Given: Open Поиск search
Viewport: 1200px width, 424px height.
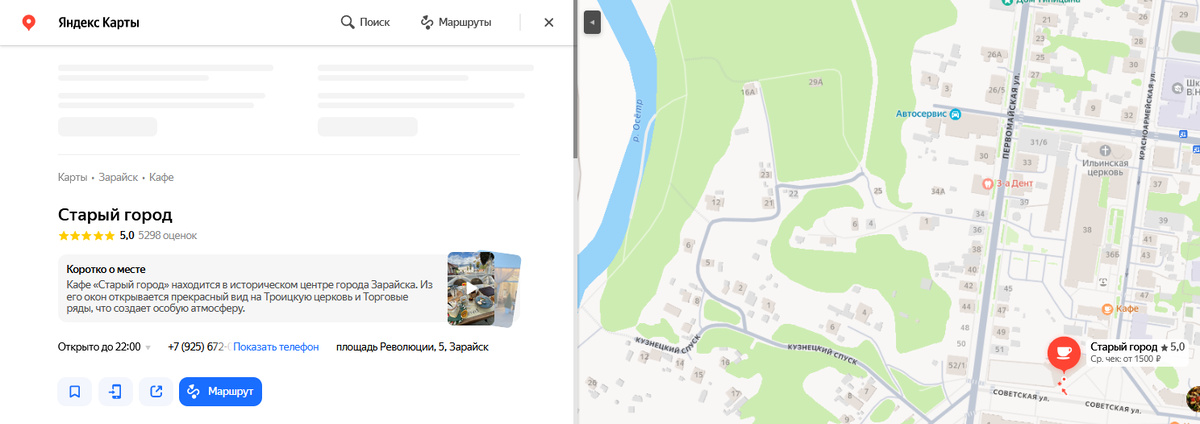Looking at the screenshot, I should (x=365, y=22).
